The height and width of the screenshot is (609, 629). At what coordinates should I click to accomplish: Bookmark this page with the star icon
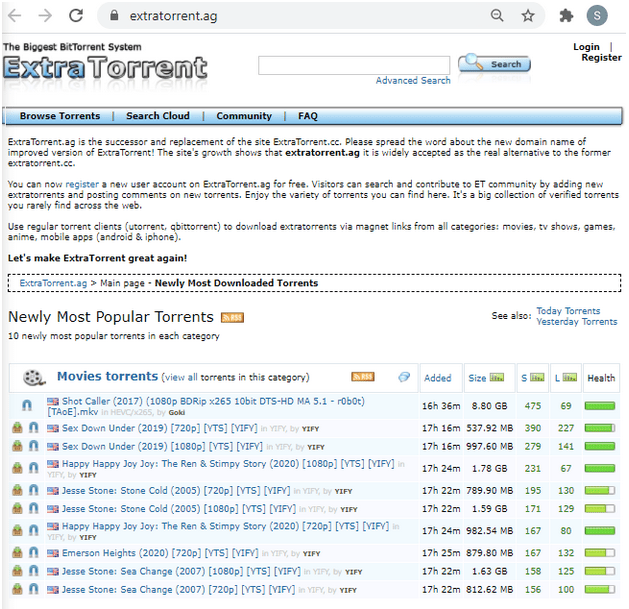[x=528, y=16]
